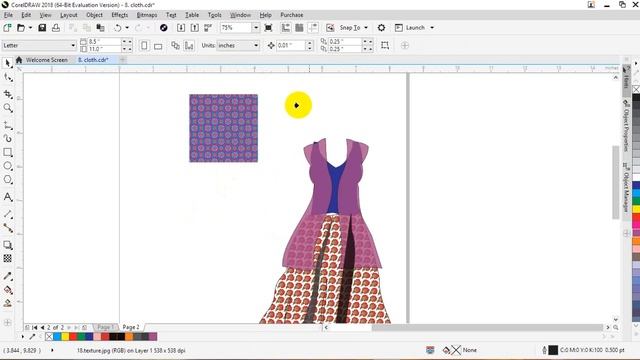
Task: Toggle treat as filled button
Action: [384, 46]
